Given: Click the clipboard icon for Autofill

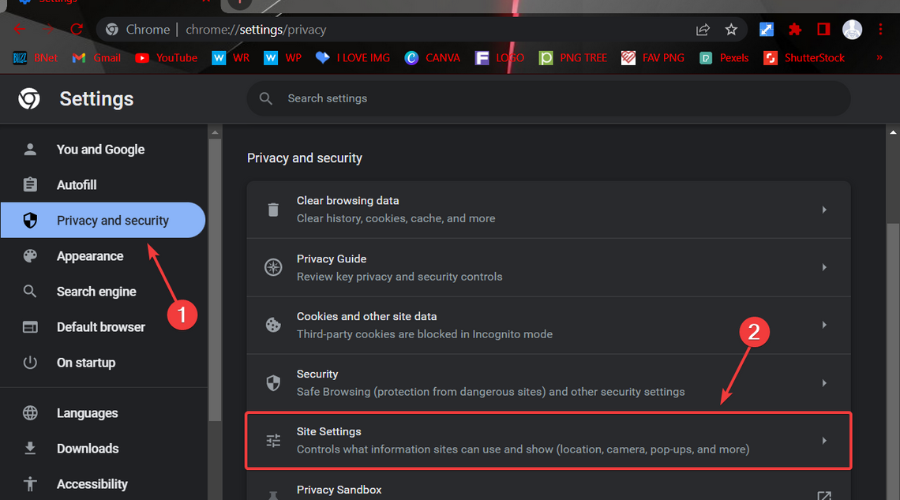Looking at the screenshot, I should point(30,185).
